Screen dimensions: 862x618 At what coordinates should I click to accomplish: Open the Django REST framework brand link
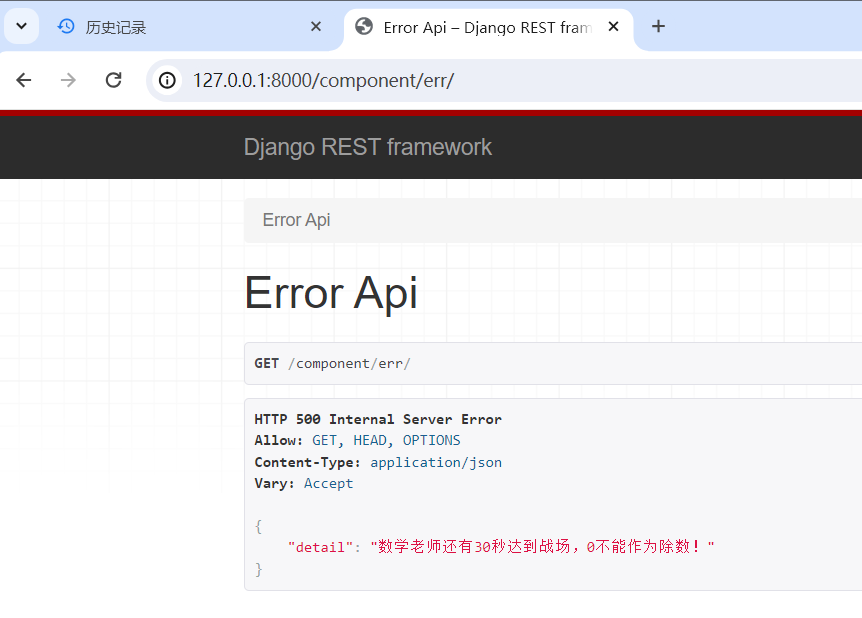[x=368, y=147]
